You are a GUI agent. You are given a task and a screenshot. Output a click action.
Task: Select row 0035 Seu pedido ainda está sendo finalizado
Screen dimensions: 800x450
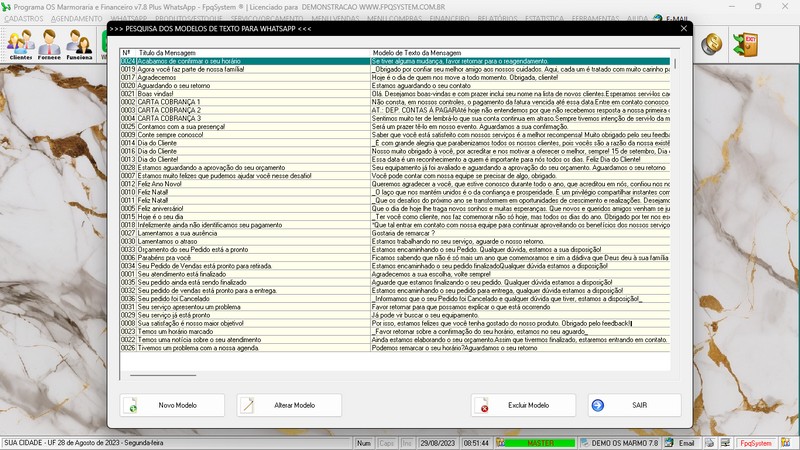pyautogui.click(x=395, y=282)
